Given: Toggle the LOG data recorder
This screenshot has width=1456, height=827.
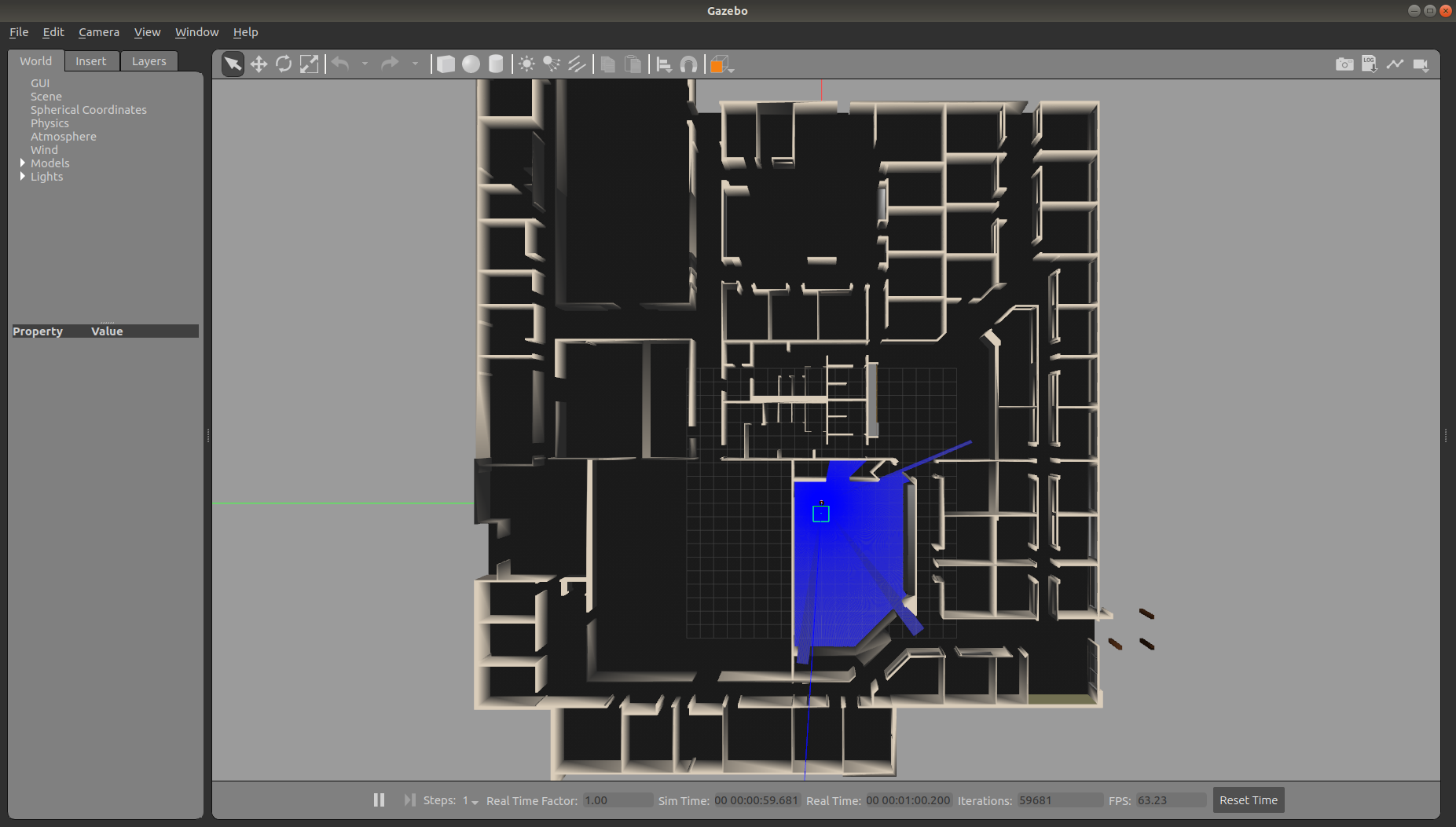Looking at the screenshot, I should [x=1370, y=64].
